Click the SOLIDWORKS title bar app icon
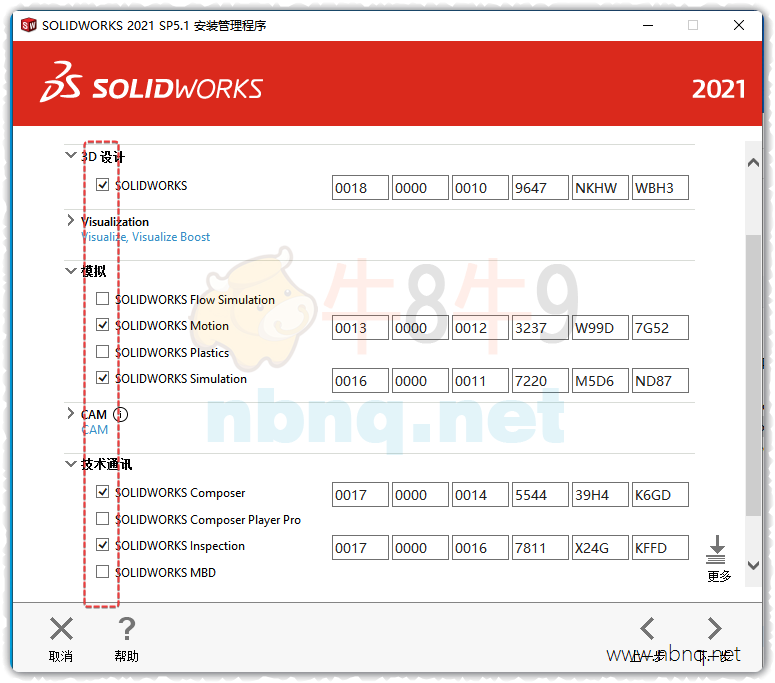The image size is (775, 683). (29, 25)
